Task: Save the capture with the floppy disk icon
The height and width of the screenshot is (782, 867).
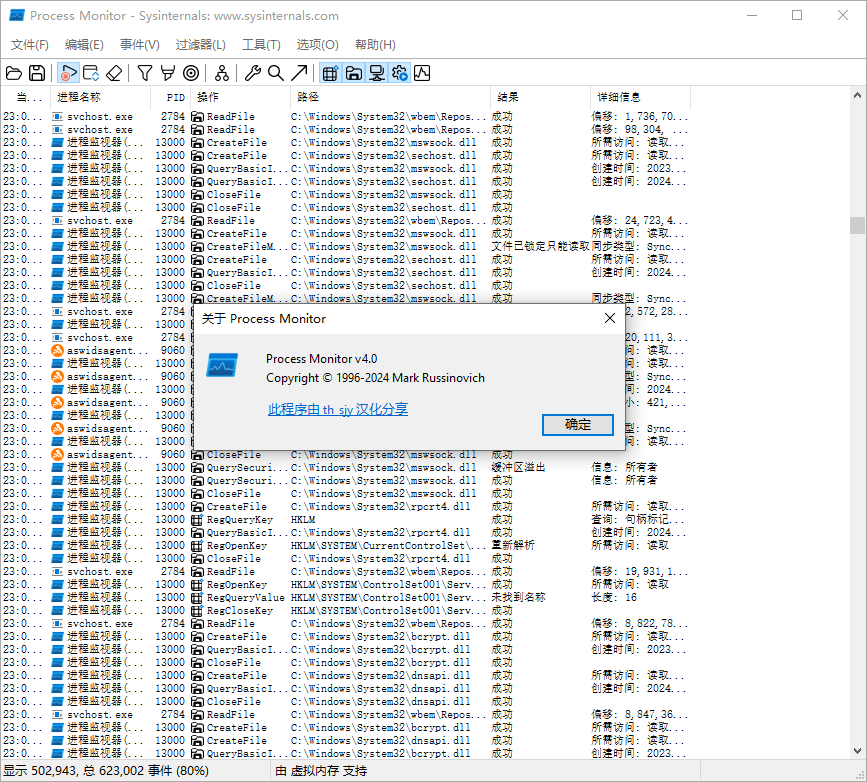Action: (x=37, y=73)
